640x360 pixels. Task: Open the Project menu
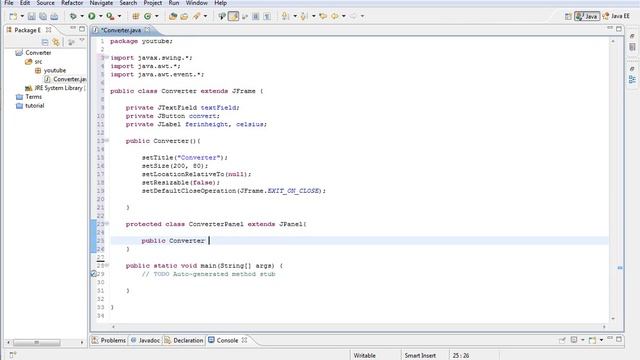pyautogui.click(x=153, y=3)
